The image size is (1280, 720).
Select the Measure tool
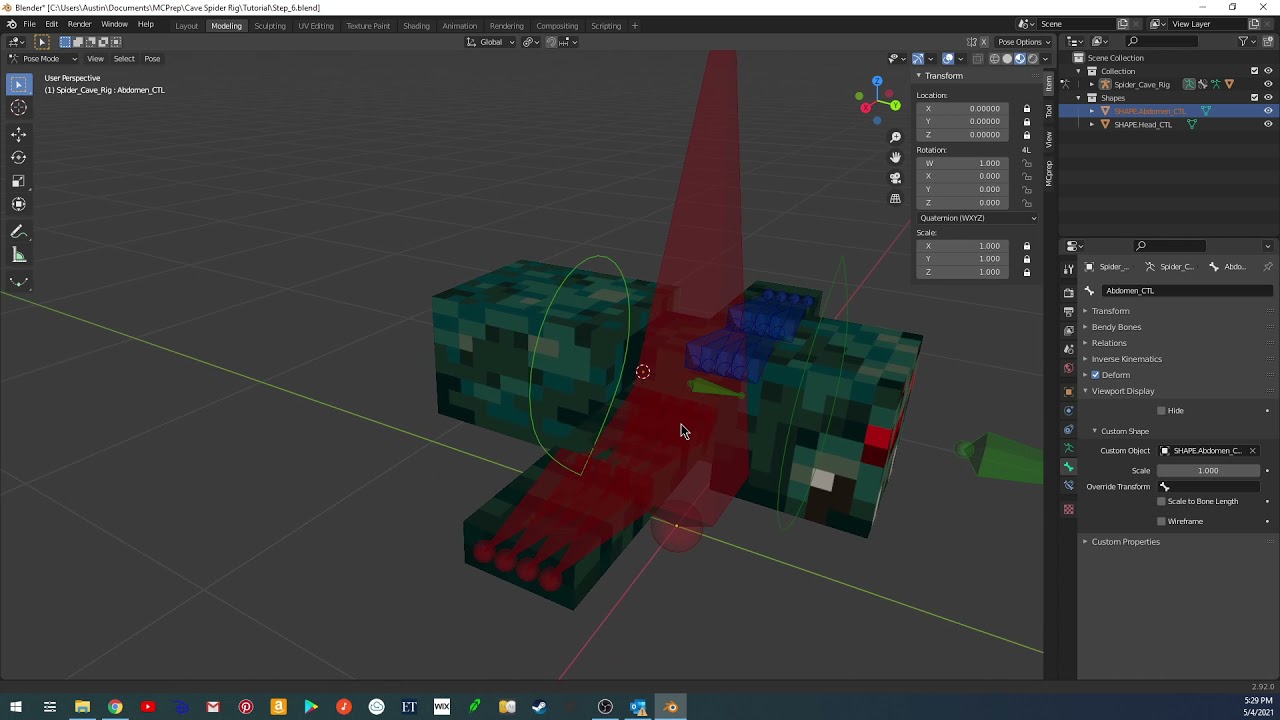(x=18, y=255)
